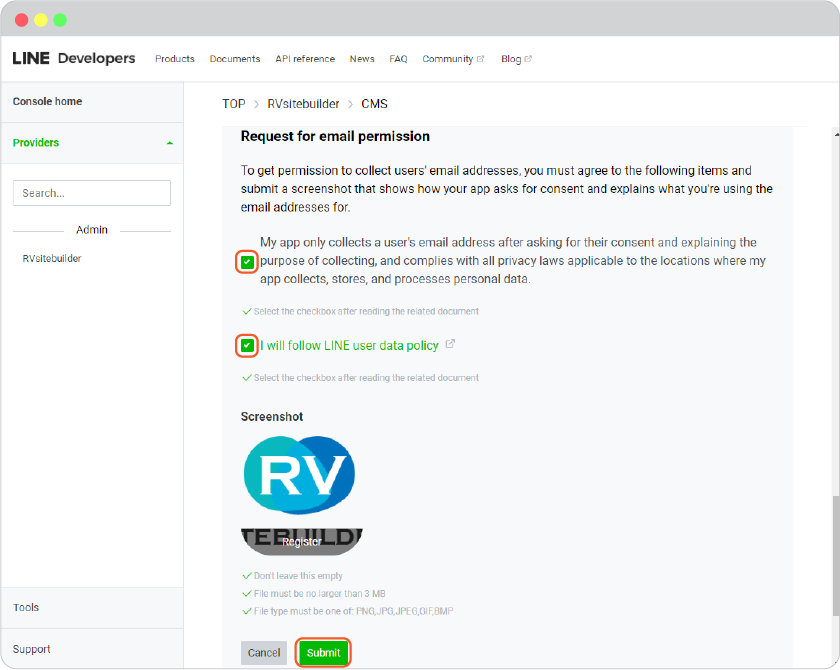Click 'Don't leave this empty' hint

[298, 576]
